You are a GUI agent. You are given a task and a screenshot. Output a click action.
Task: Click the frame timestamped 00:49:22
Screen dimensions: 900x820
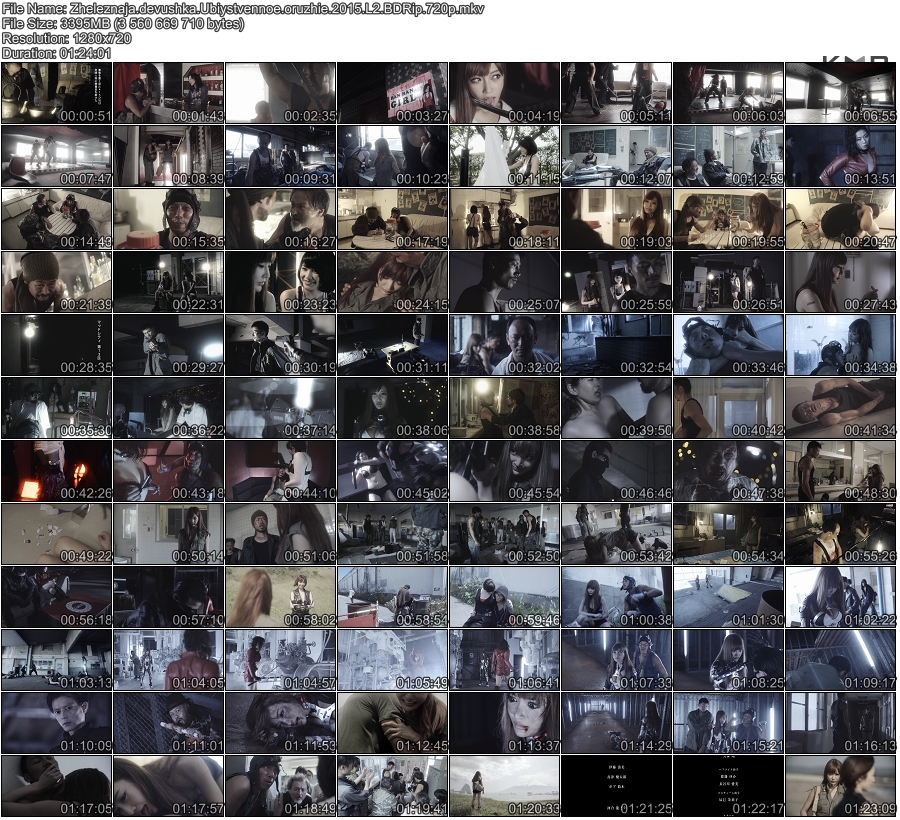56,534
